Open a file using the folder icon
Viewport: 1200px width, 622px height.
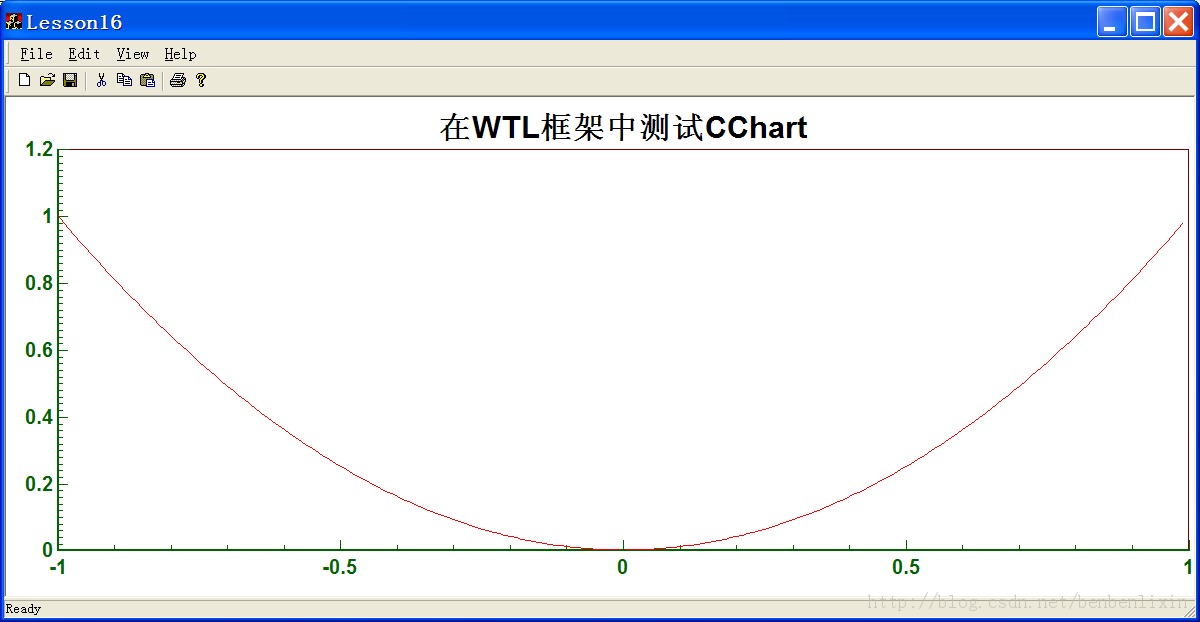[46, 80]
